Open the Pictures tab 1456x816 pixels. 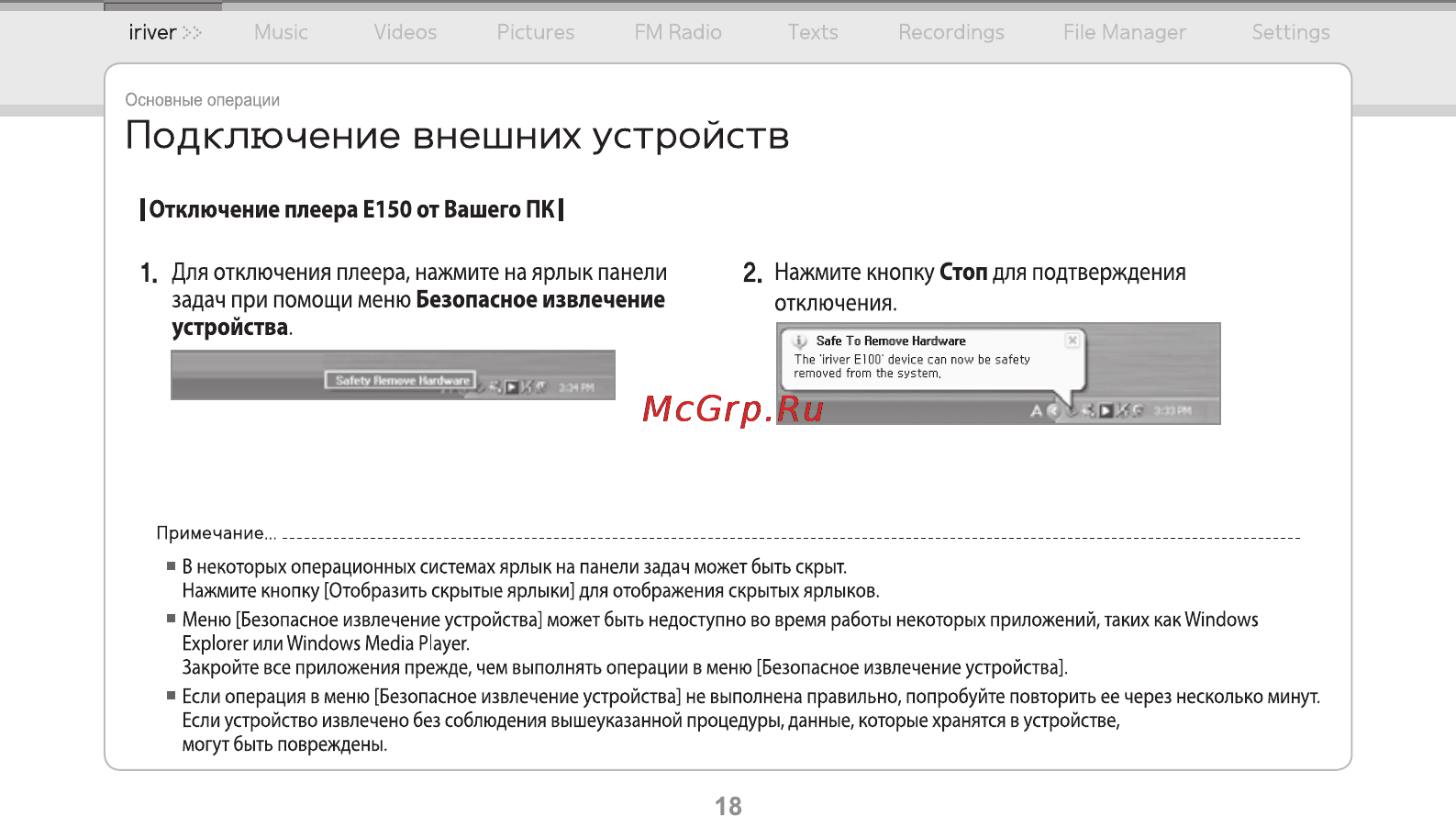(535, 32)
